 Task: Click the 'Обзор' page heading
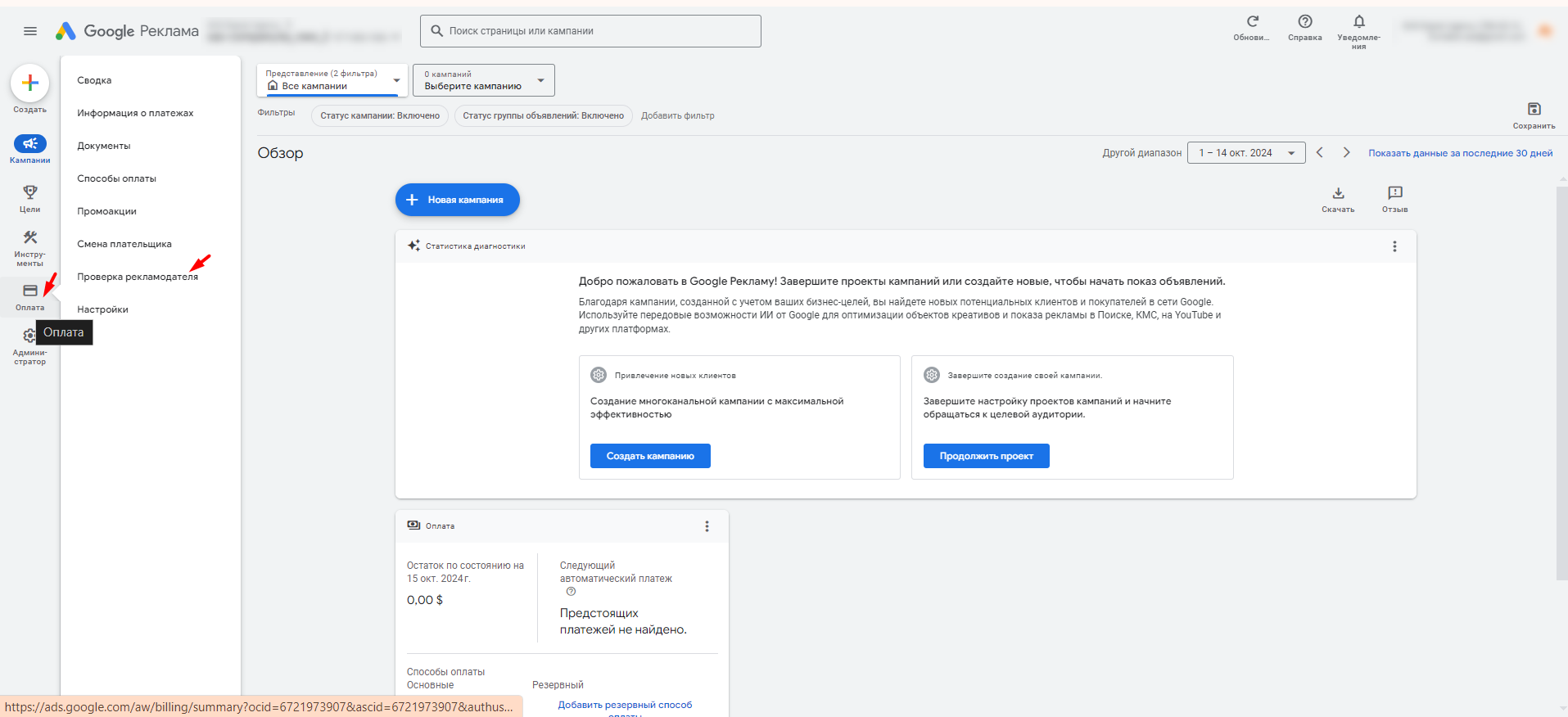(280, 153)
